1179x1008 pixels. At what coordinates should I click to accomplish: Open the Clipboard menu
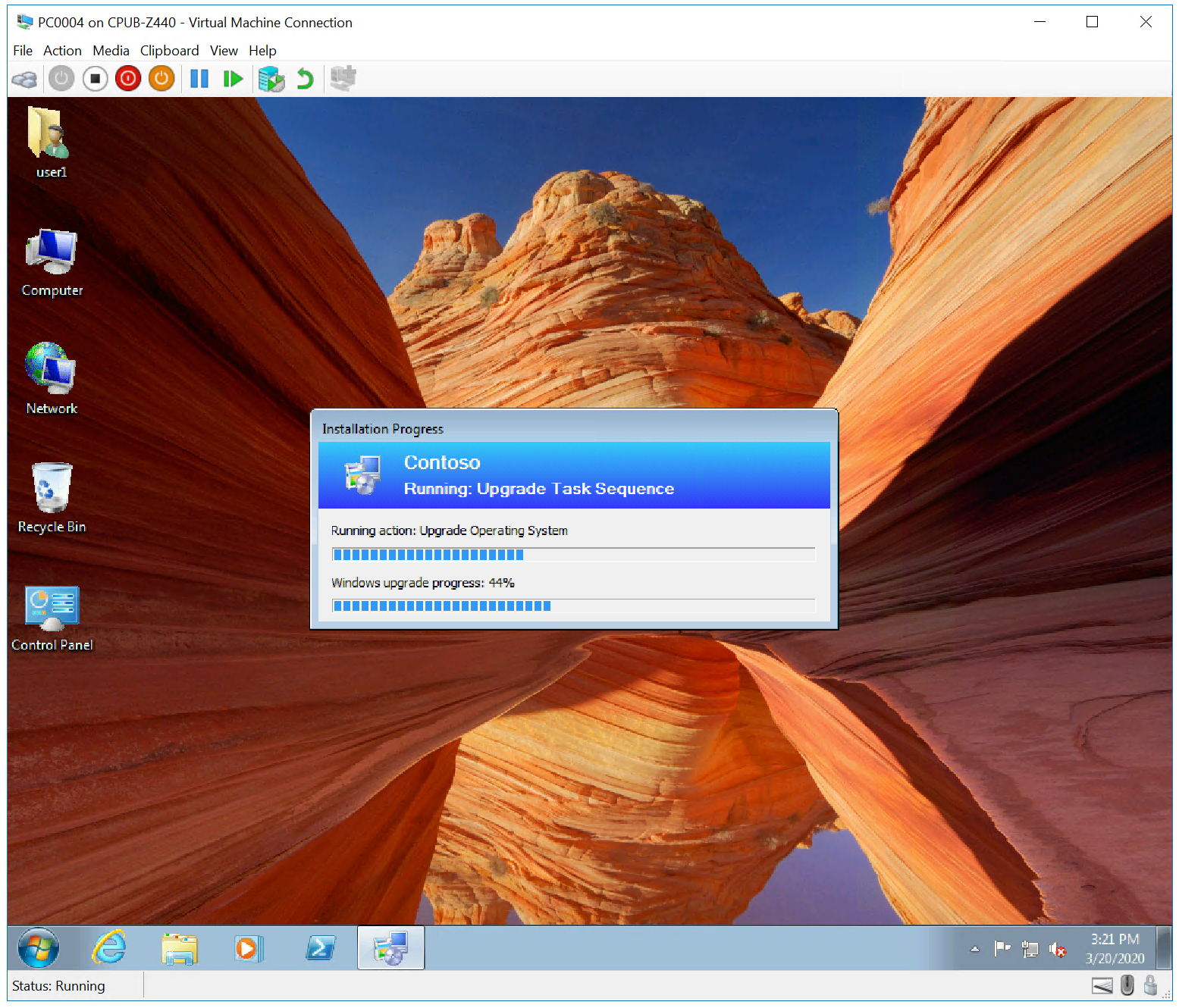tap(169, 50)
